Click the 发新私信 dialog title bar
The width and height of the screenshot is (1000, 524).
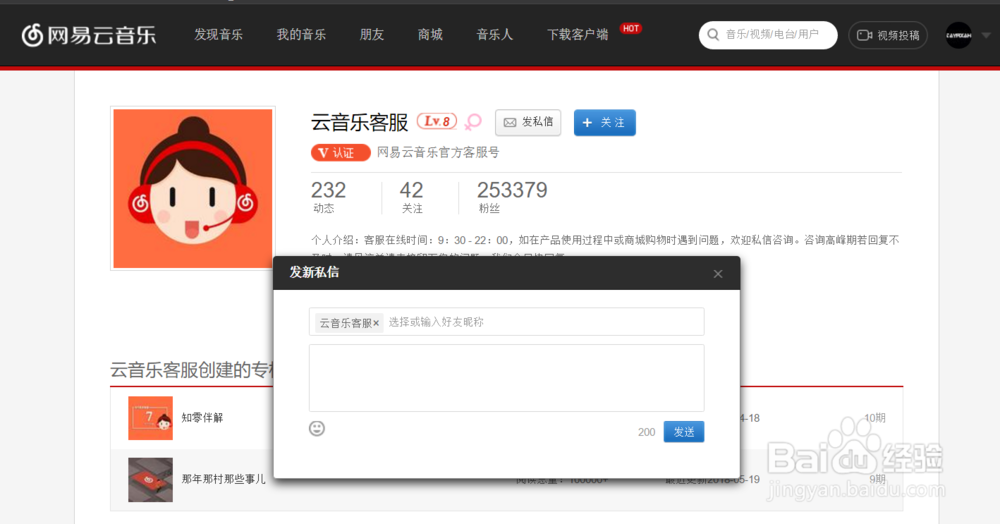pyautogui.click(x=506, y=273)
